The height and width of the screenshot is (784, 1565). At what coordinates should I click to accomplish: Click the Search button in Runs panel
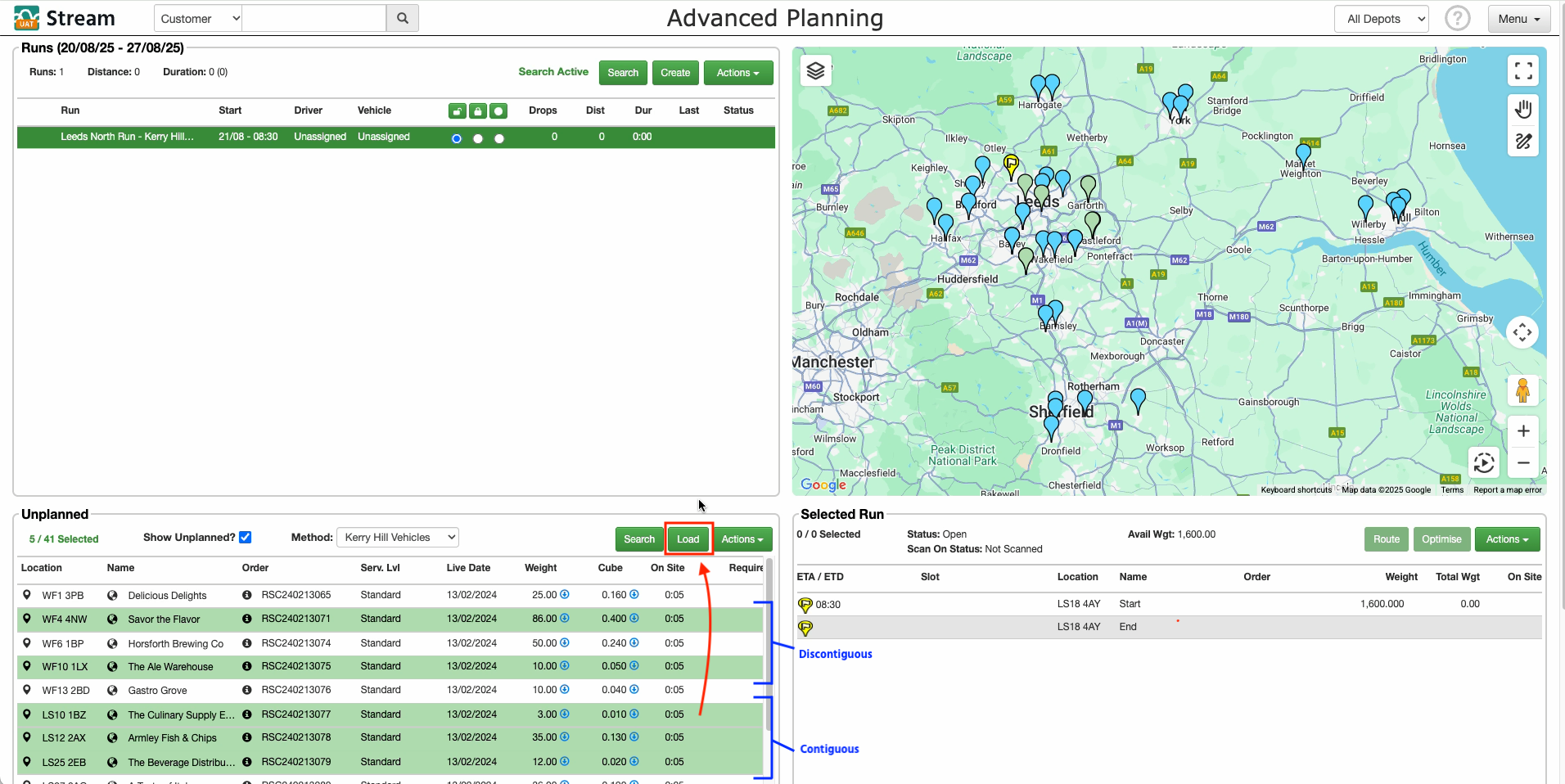tap(623, 73)
